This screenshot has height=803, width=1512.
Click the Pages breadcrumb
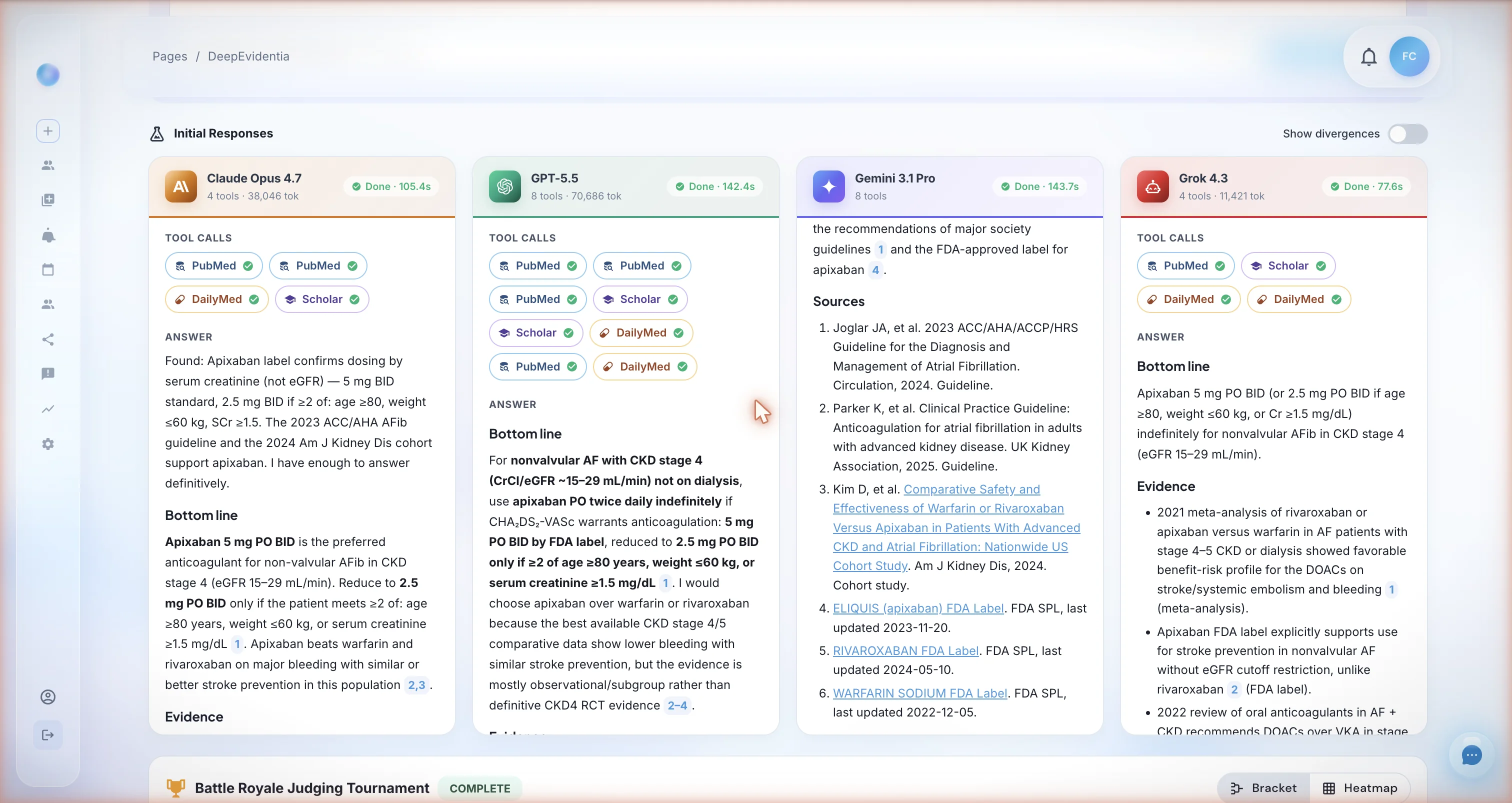click(169, 56)
